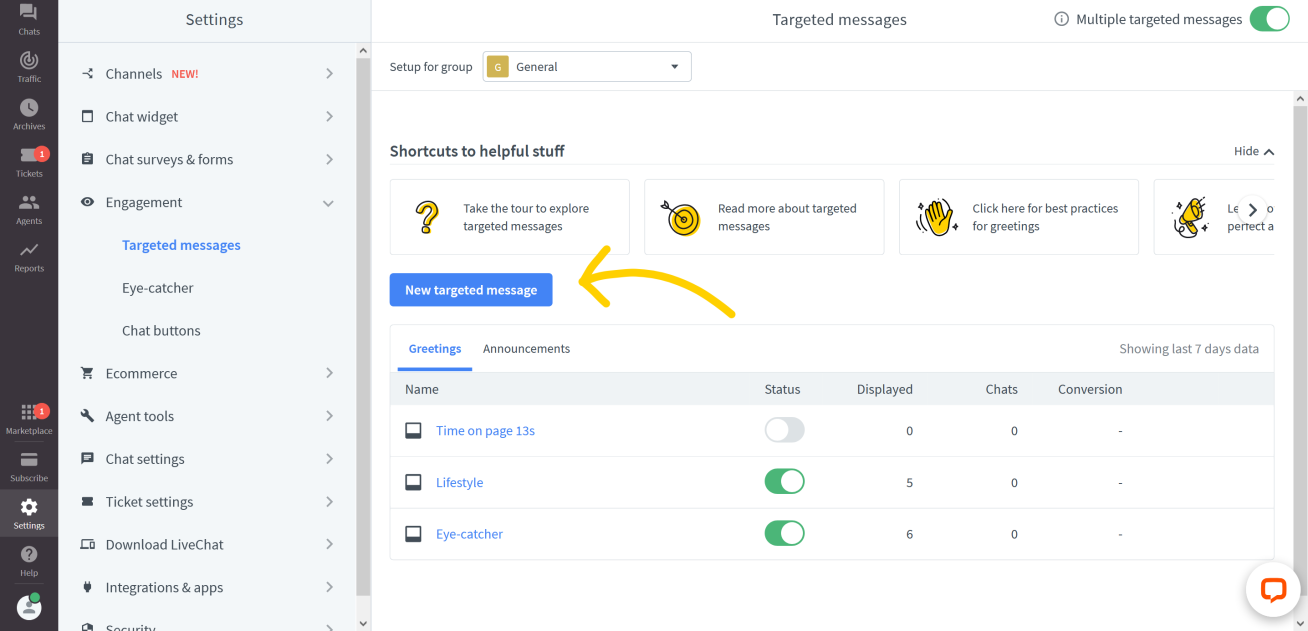Click the waving hand greetings icon

point(937,217)
